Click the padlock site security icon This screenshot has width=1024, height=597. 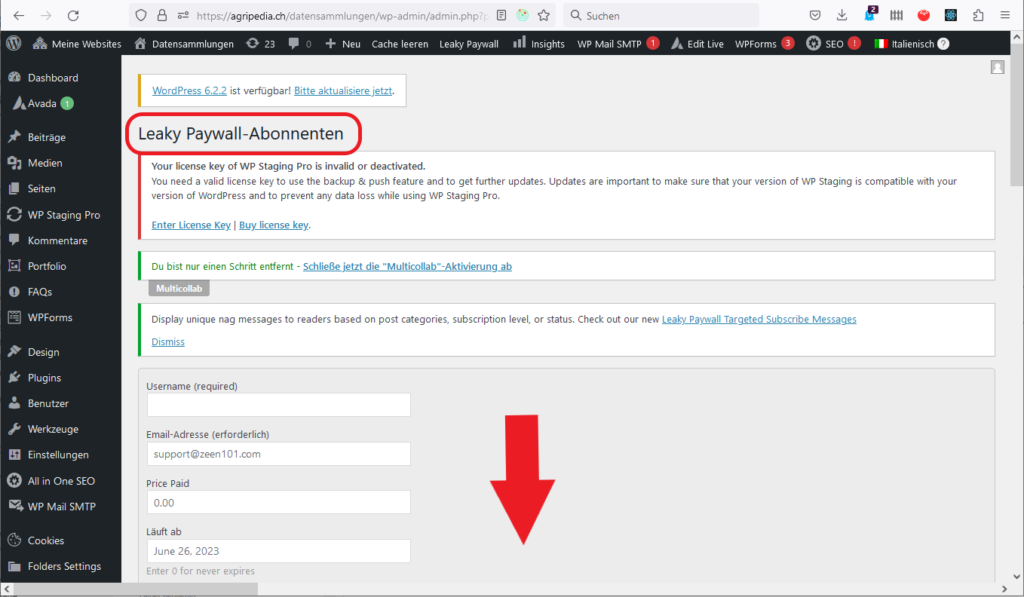tap(162, 16)
